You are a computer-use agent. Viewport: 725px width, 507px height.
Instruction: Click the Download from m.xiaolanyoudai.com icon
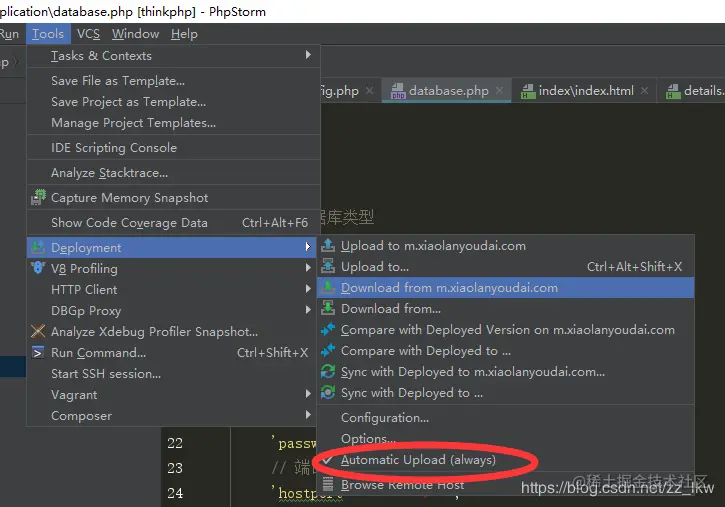328,287
